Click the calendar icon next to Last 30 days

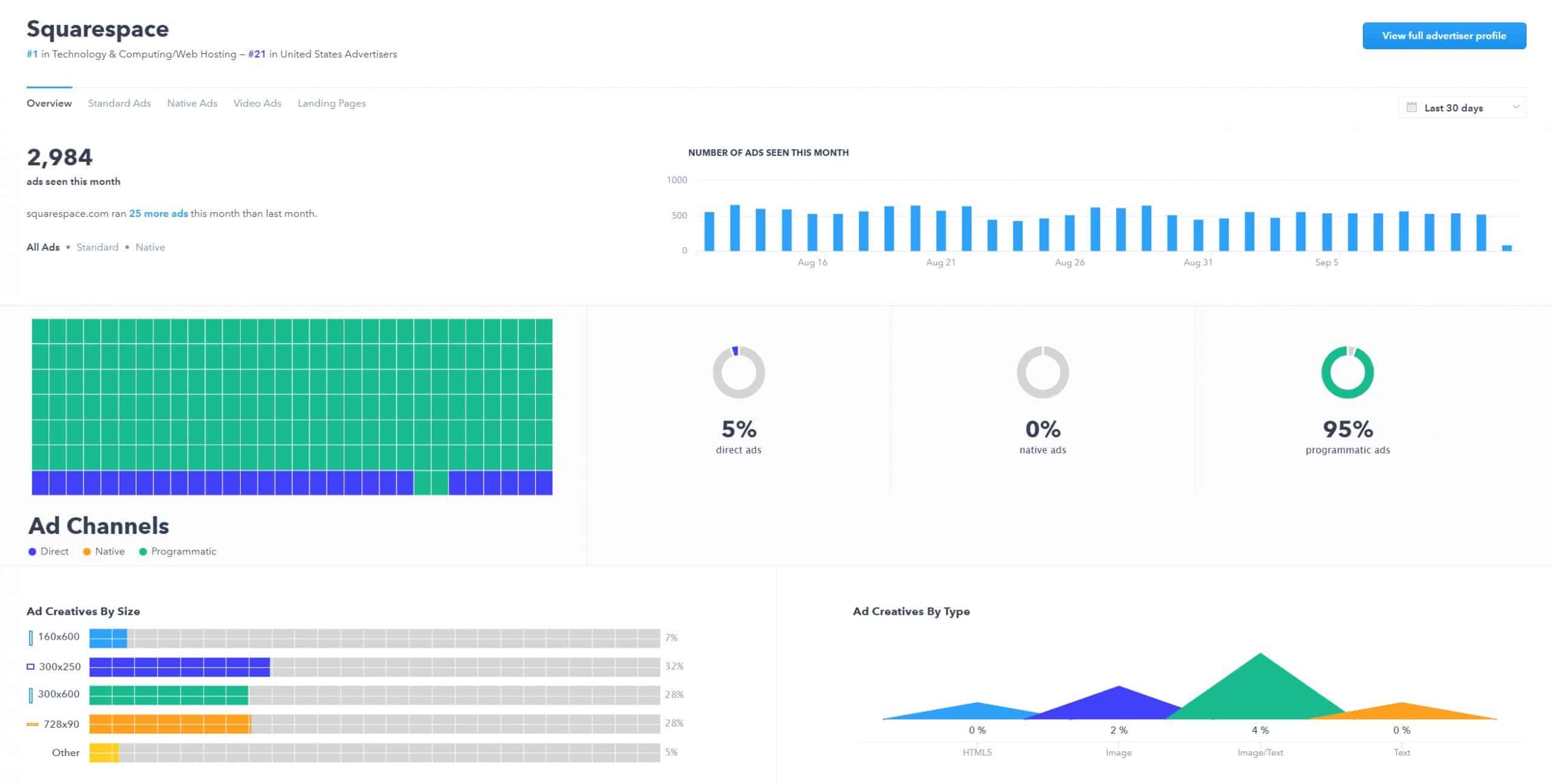click(1411, 107)
